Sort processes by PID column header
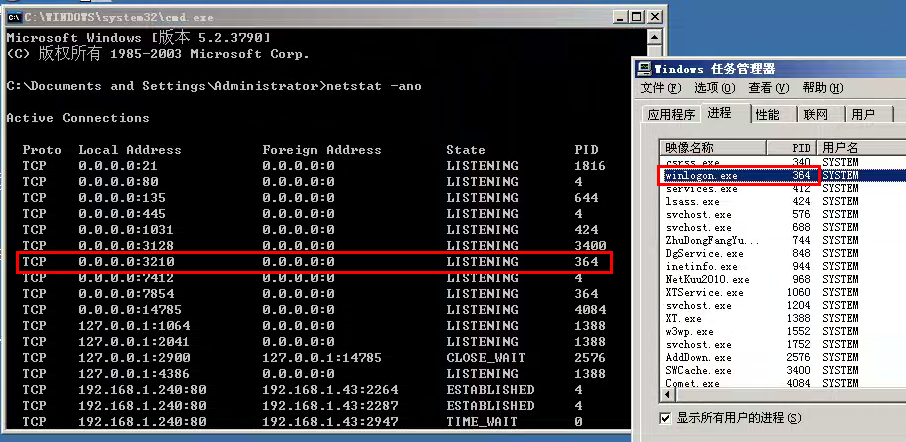 [x=801, y=147]
